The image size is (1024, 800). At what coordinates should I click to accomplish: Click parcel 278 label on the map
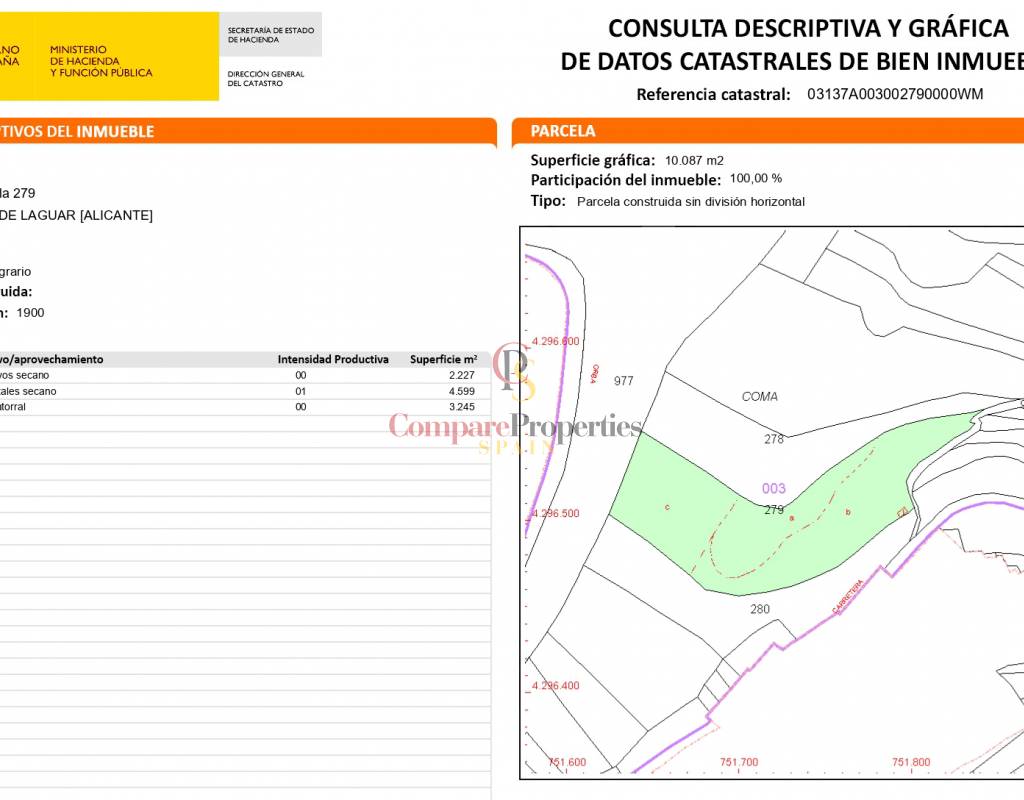click(x=773, y=438)
